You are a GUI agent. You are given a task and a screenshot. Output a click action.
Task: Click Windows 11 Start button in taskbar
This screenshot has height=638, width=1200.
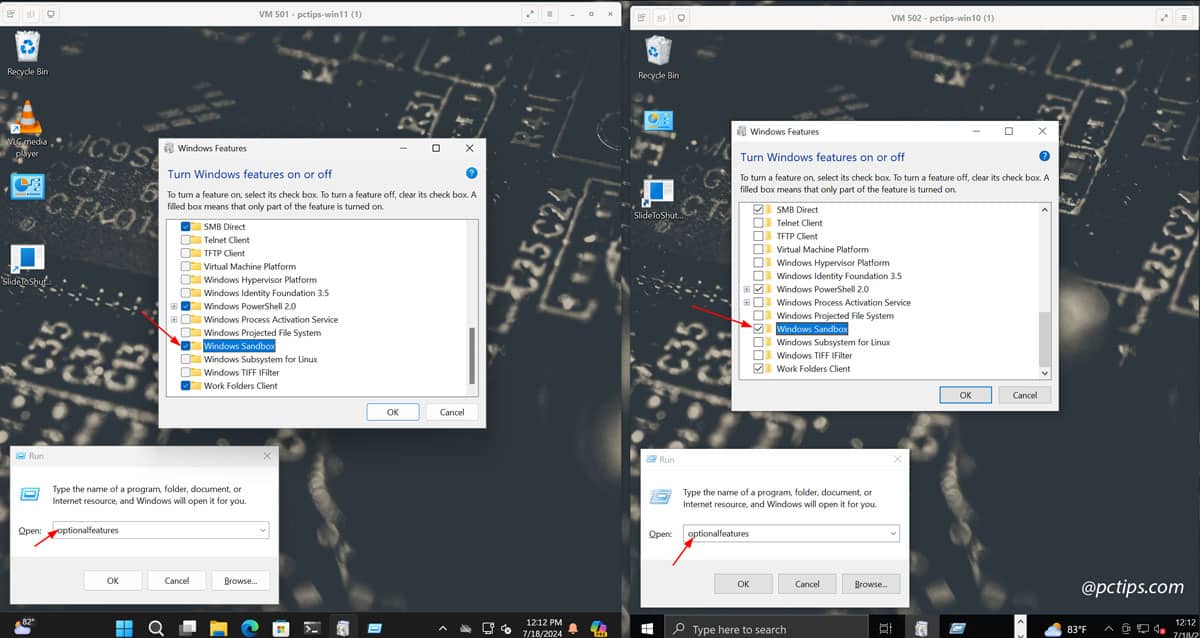coord(124,628)
